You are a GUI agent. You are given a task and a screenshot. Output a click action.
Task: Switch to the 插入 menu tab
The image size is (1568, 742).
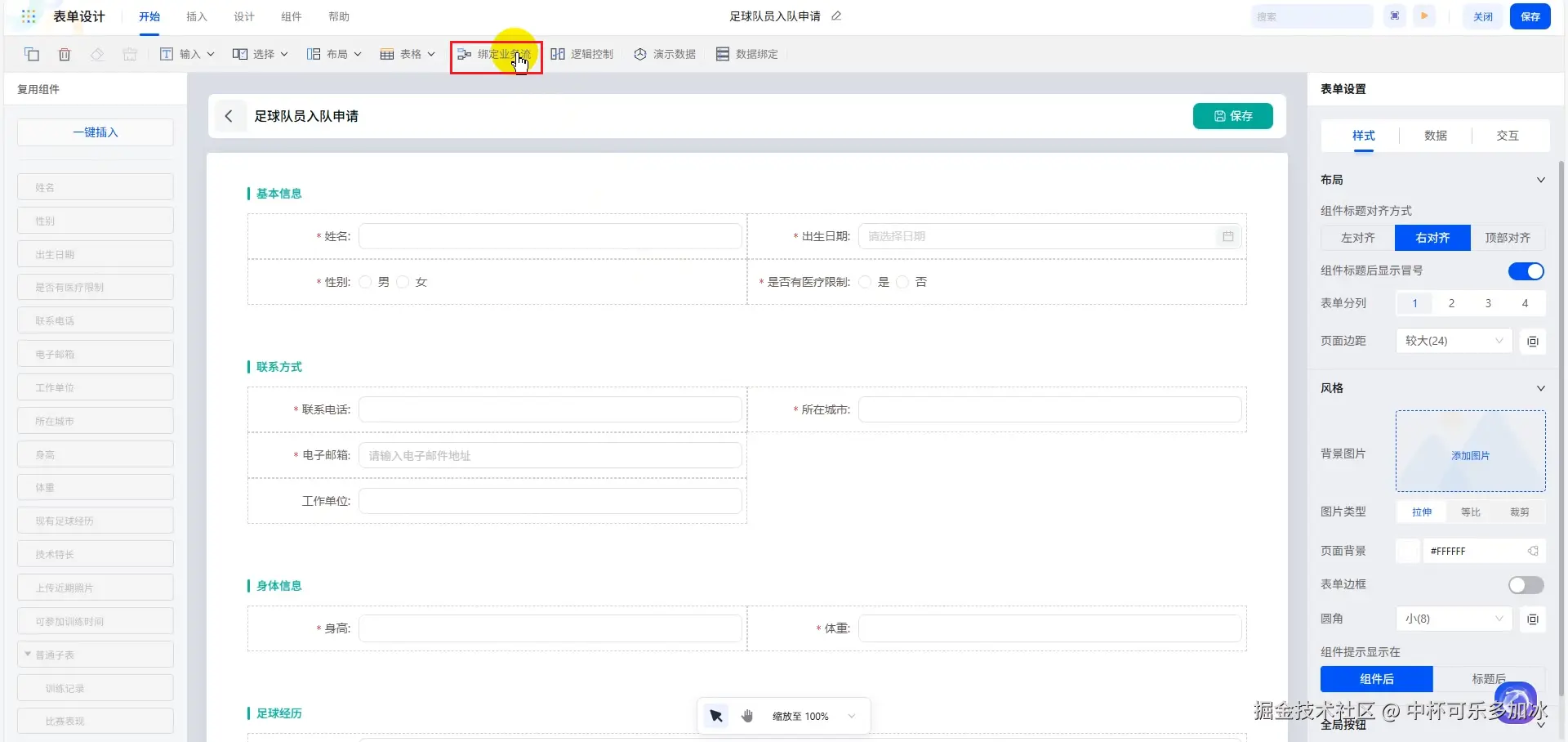[197, 17]
